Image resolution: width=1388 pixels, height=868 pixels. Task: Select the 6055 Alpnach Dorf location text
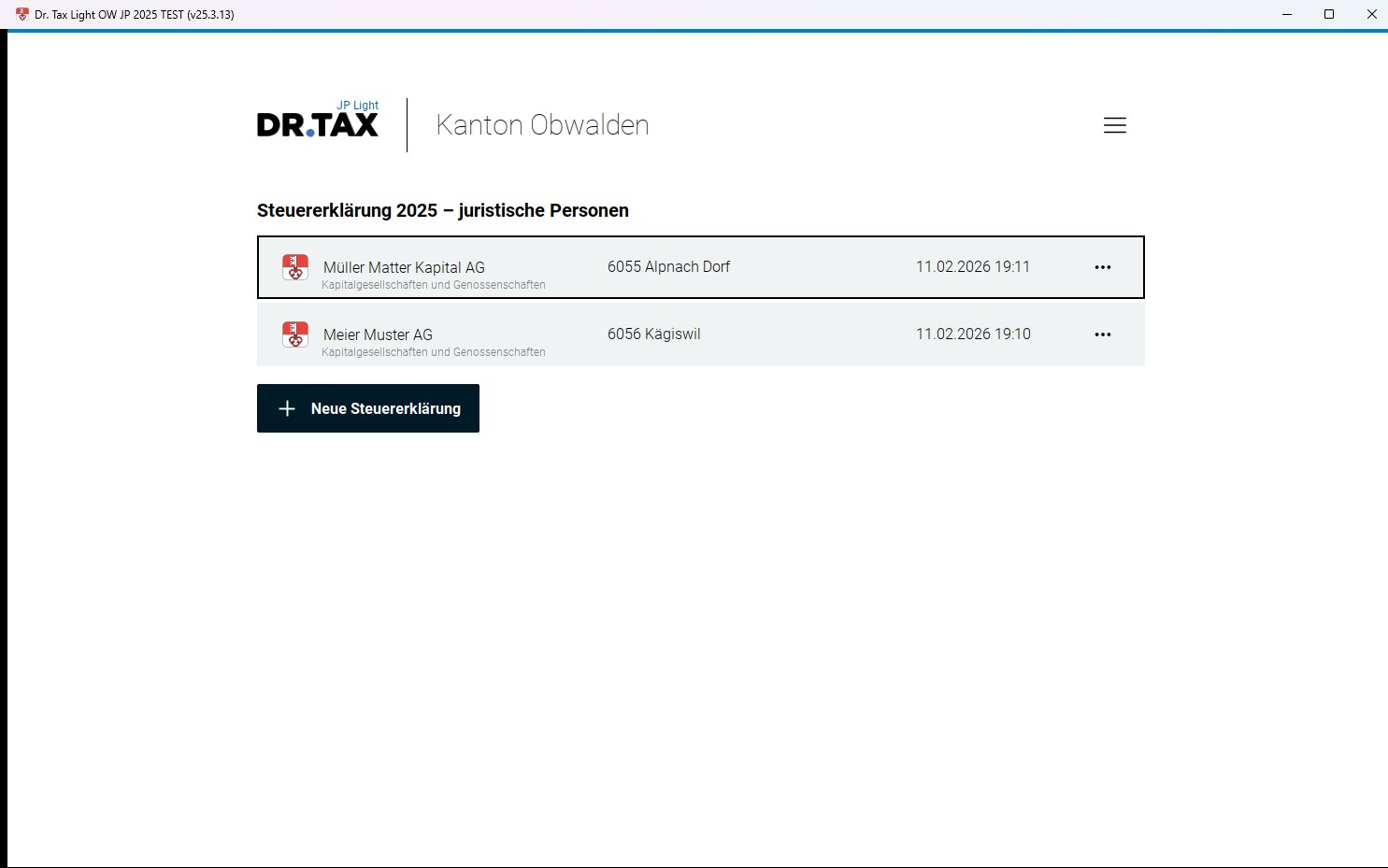coord(668,266)
